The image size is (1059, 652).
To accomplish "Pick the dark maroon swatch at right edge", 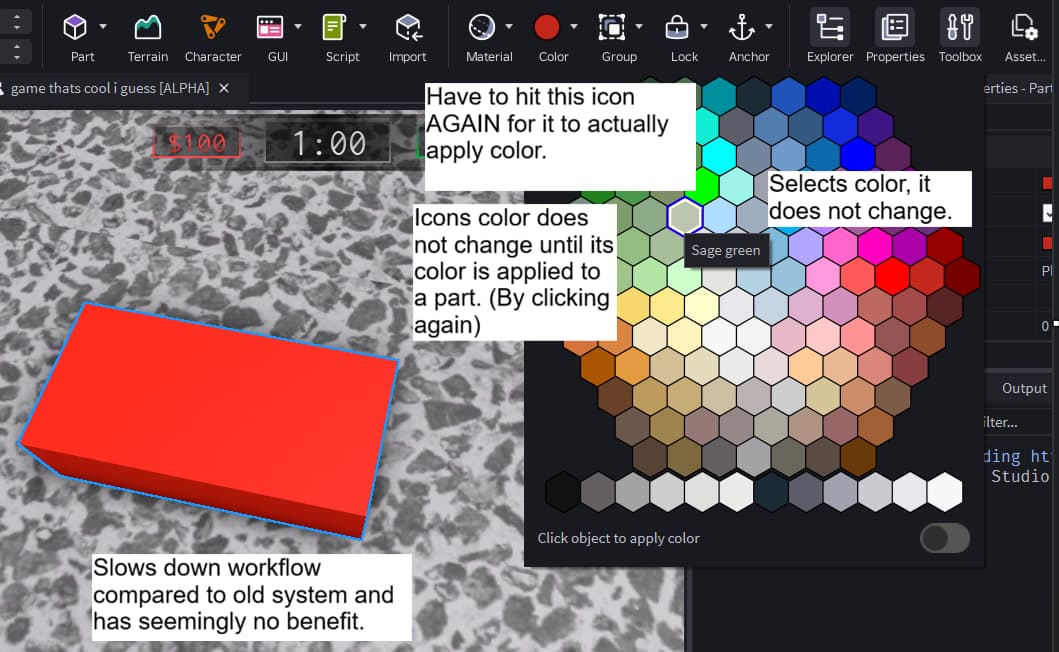I will pos(962,276).
